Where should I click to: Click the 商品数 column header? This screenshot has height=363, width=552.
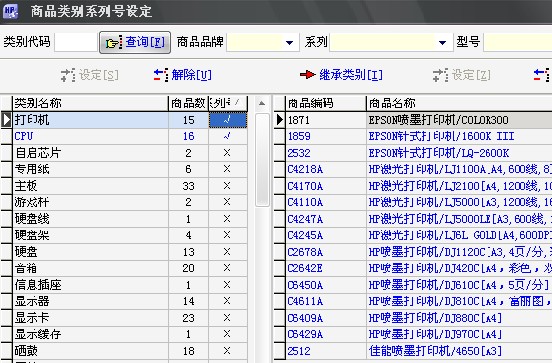click(188, 103)
